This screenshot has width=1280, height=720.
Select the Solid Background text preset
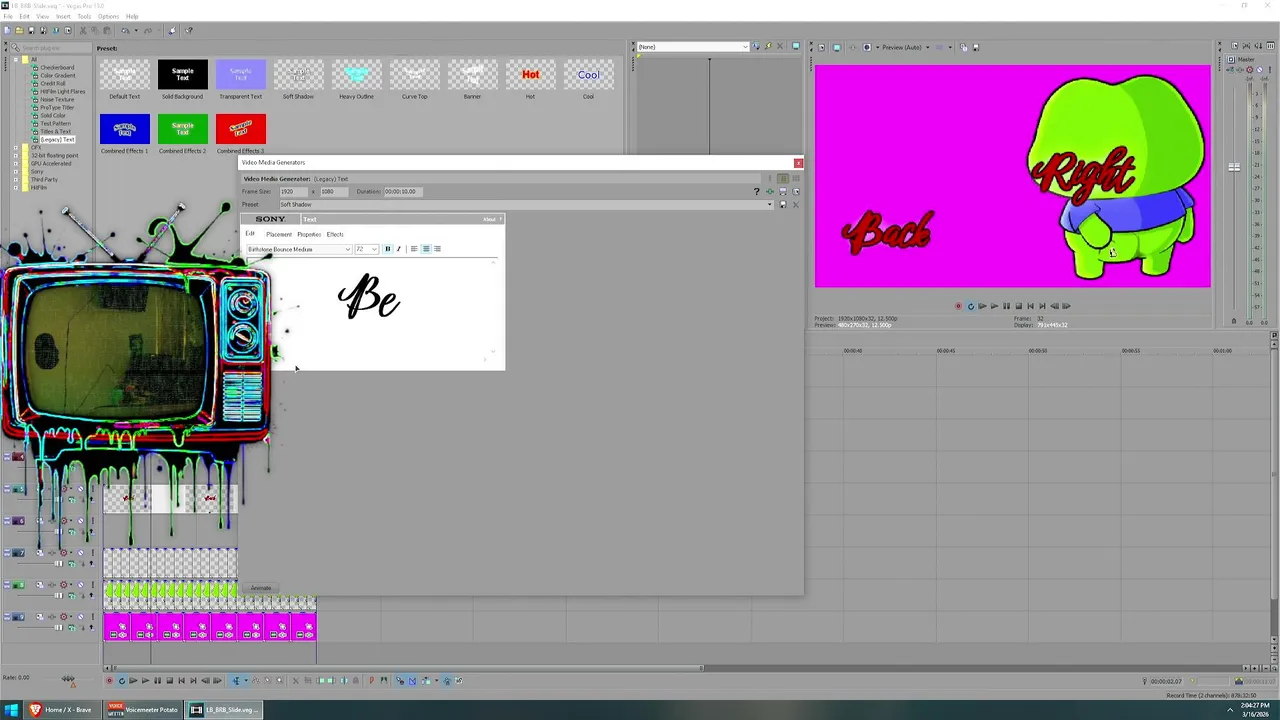182,74
